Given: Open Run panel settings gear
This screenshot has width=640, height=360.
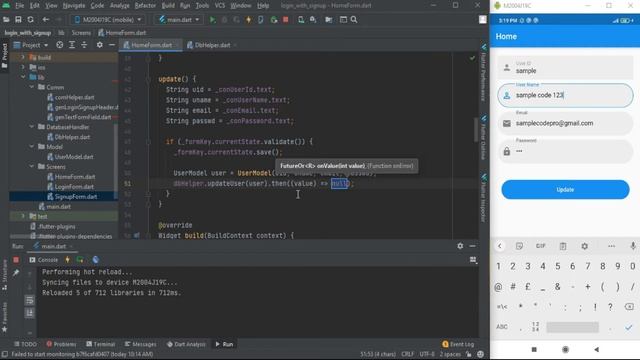Looking at the screenshot, I should (460, 246).
